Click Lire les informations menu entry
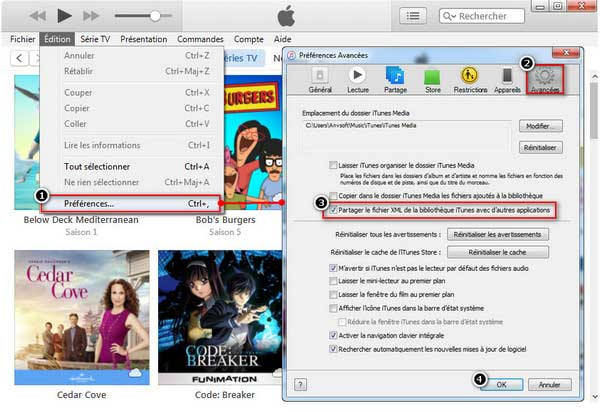The image size is (600, 412). 132,145
